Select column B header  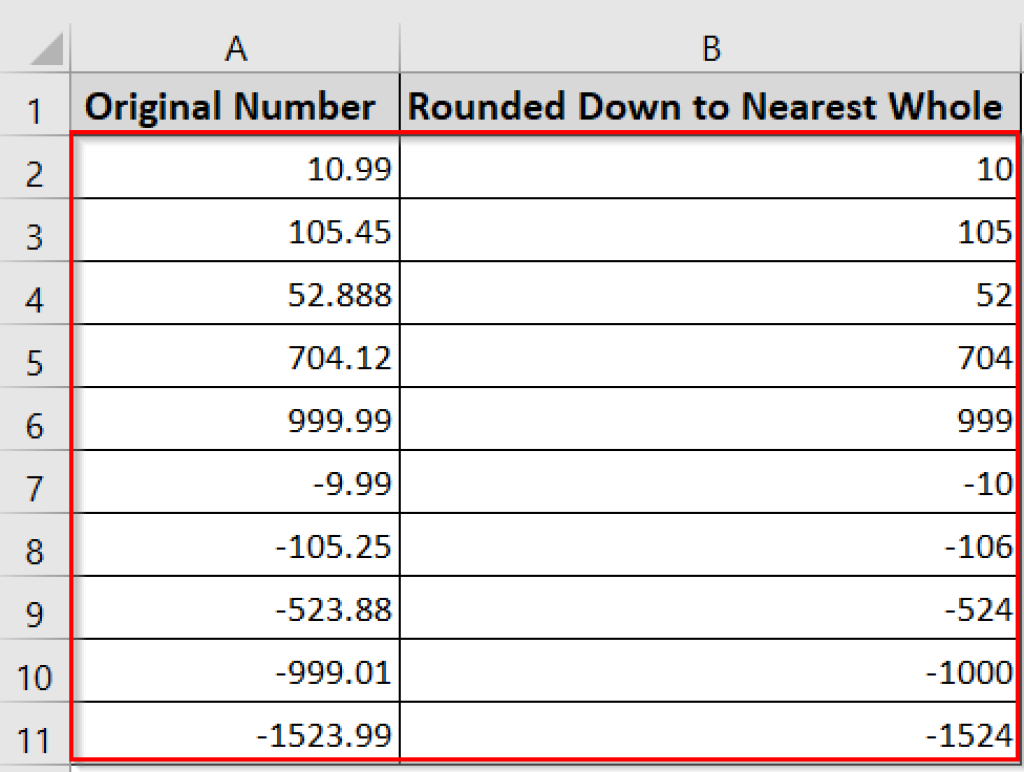[711, 46]
